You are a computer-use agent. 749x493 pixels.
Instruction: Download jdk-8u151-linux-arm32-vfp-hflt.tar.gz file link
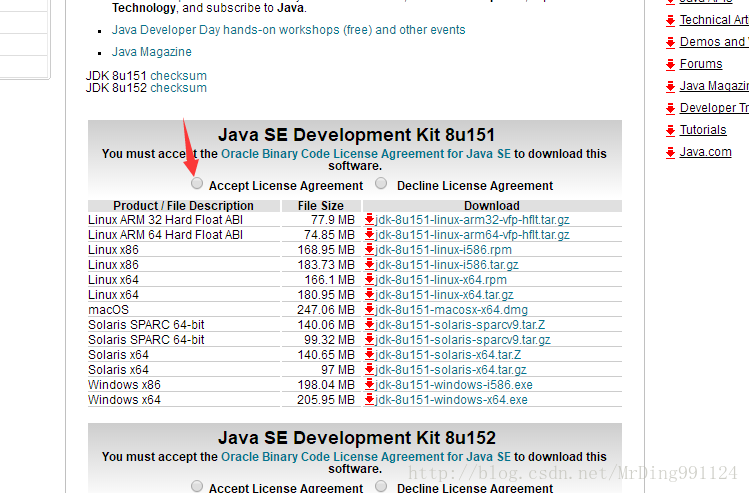472,220
